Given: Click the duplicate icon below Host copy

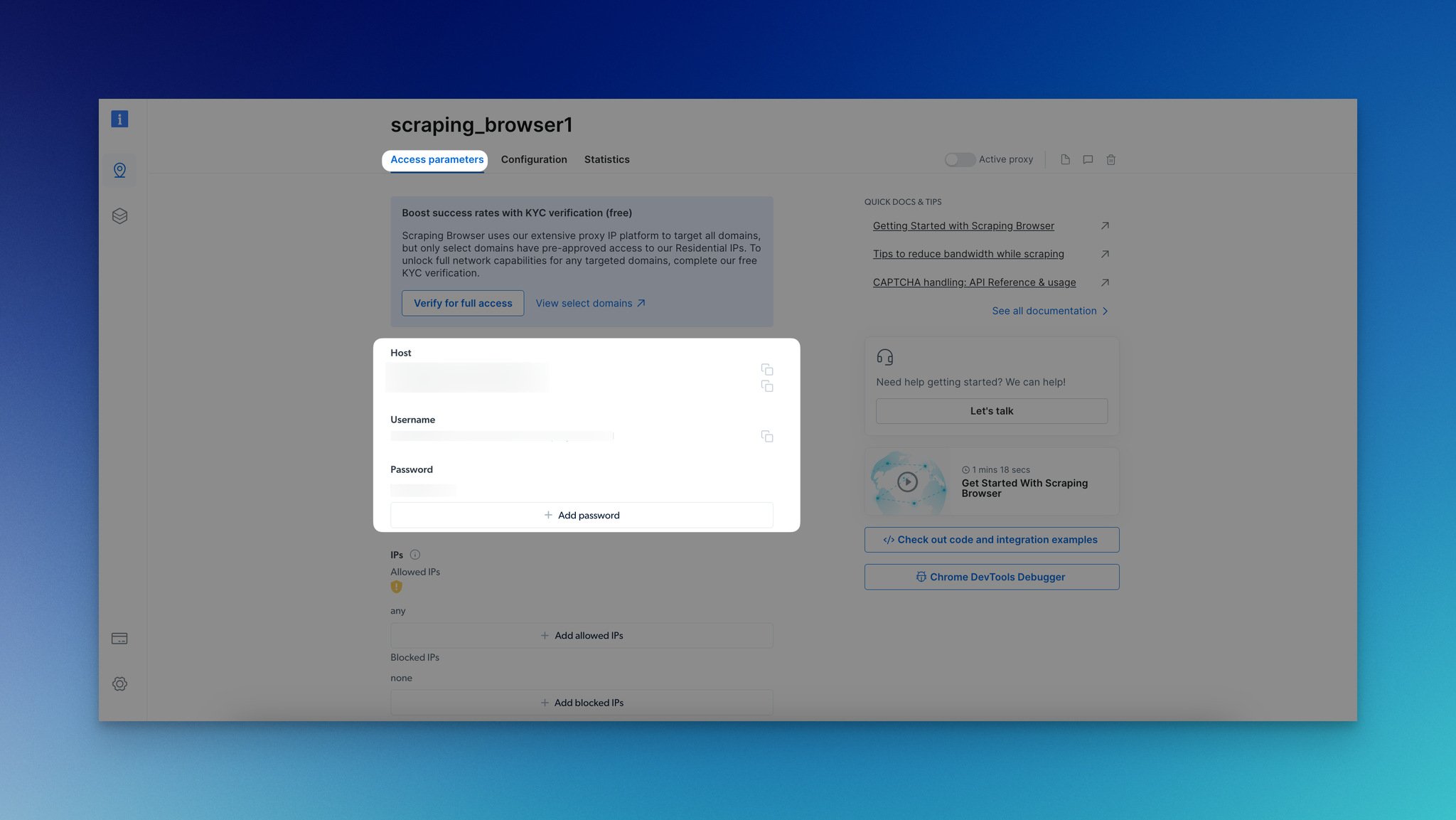Looking at the screenshot, I should 766,387.
